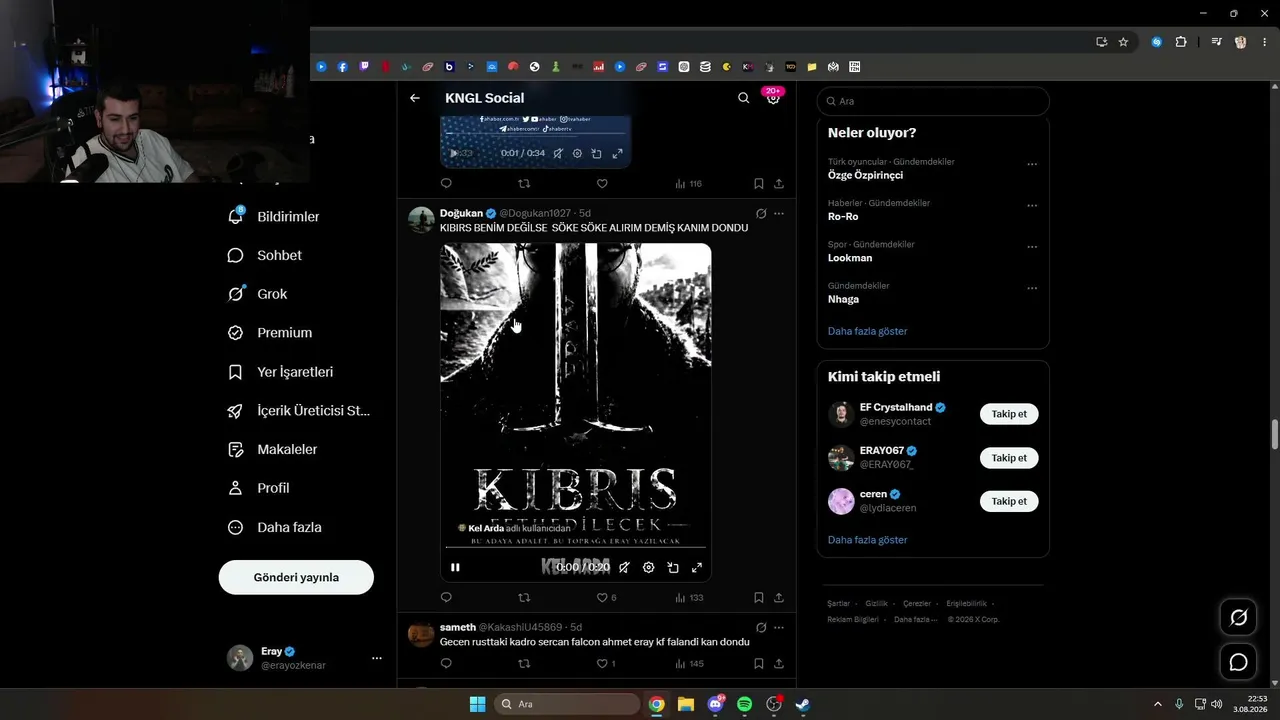Bookmark sameth's post
This screenshot has height=720, width=1280.
(759, 663)
